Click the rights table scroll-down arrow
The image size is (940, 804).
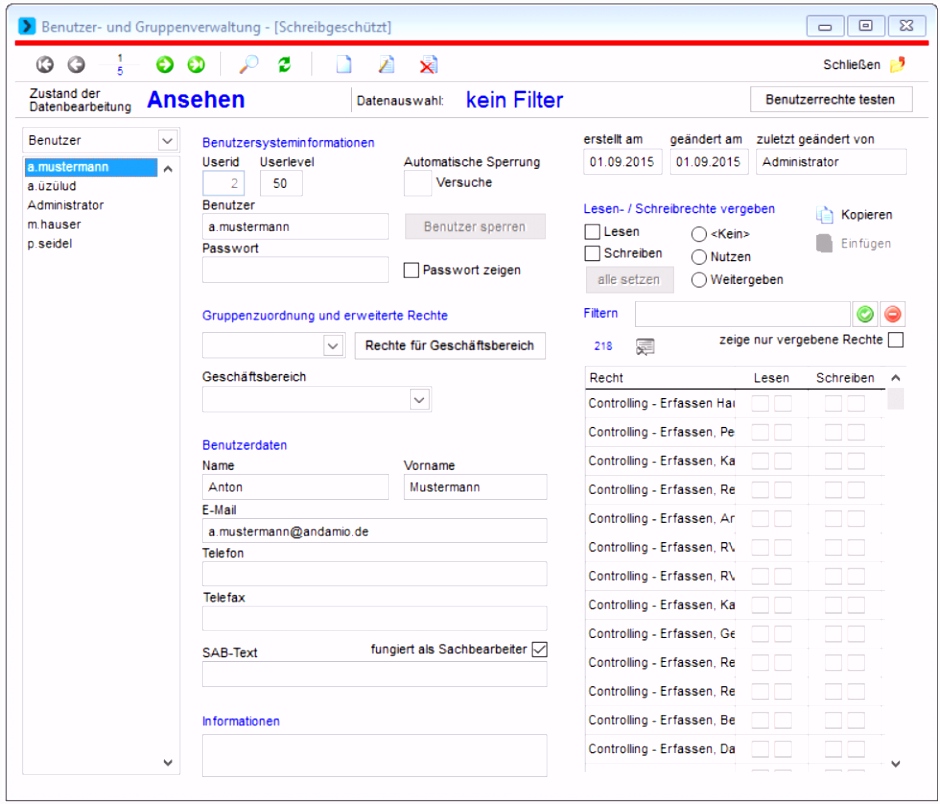pos(896,764)
